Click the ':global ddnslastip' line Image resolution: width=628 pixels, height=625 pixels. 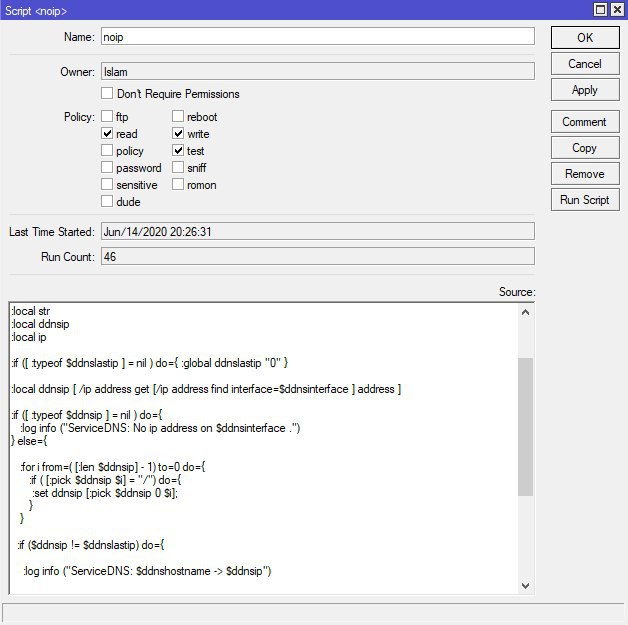click(x=150, y=363)
